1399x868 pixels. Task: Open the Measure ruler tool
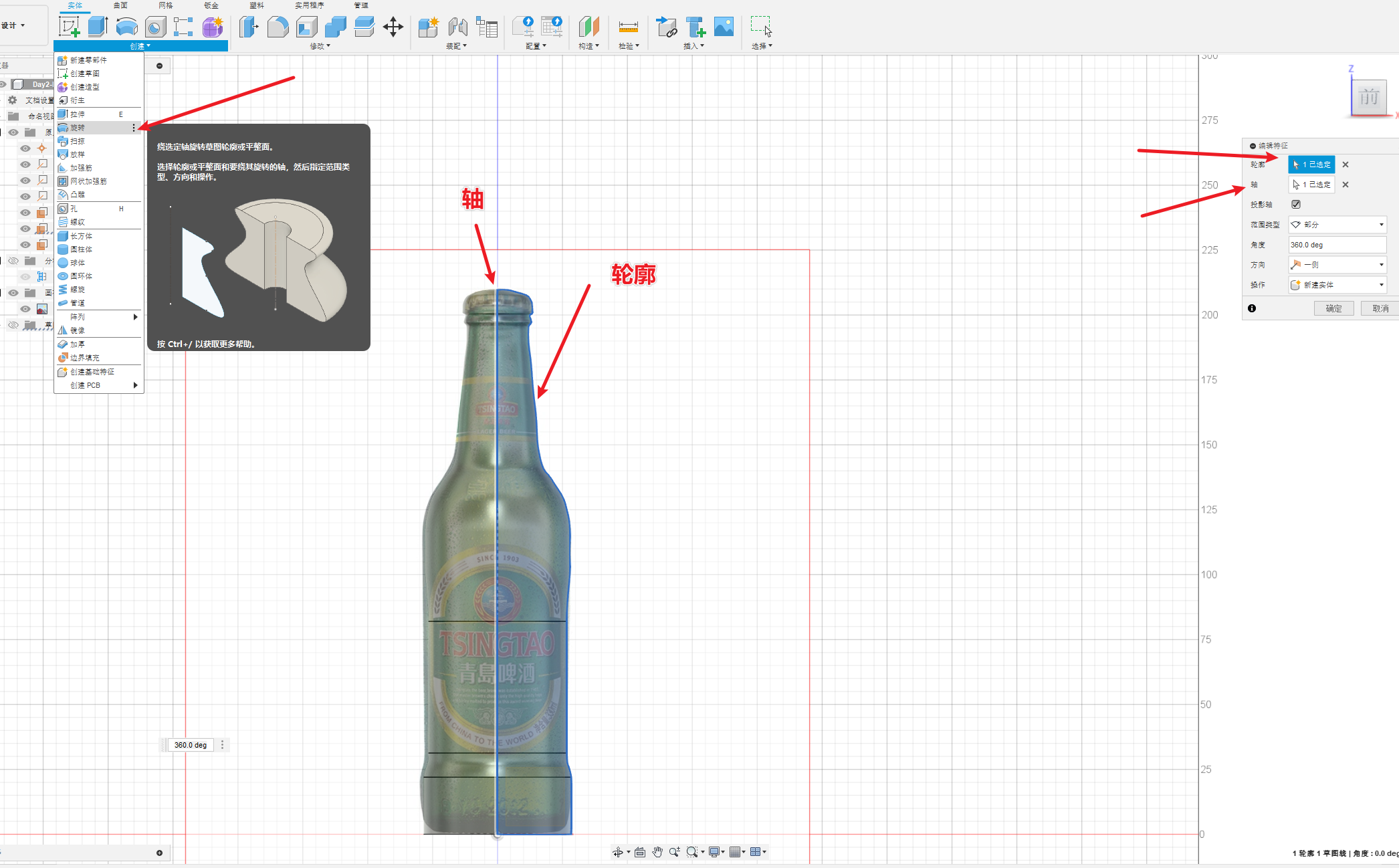click(628, 27)
